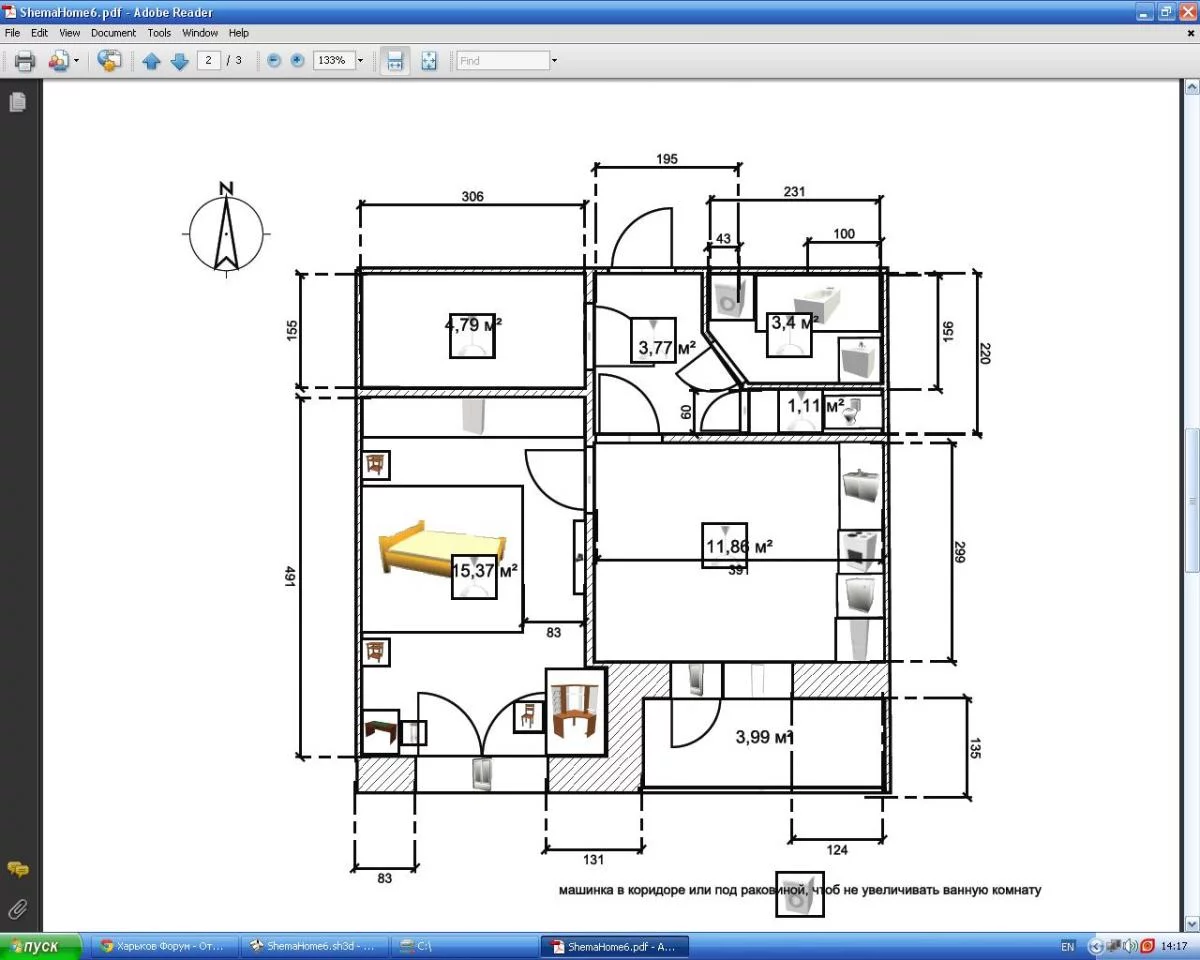Open the zoom level dropdown arrow

360,61
